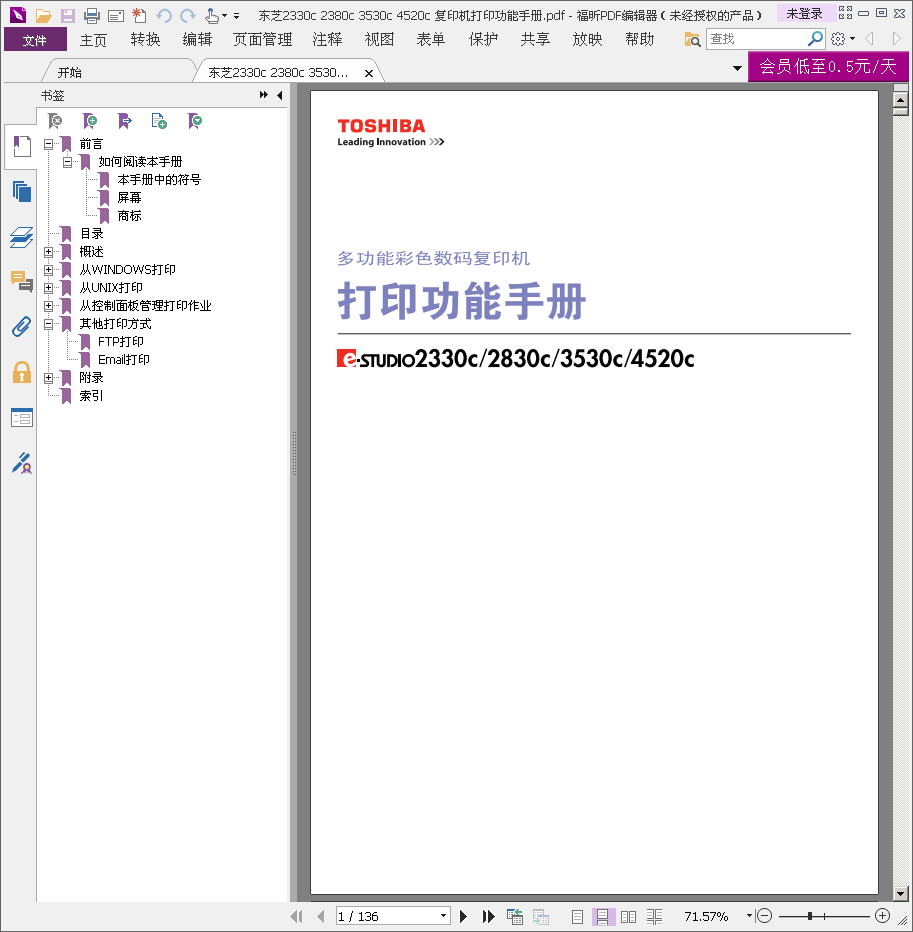Image resolution: width=913 pixels, height=932 pixels.
Task: Open the Attachments paperclip panel
Action: point(22,326)
